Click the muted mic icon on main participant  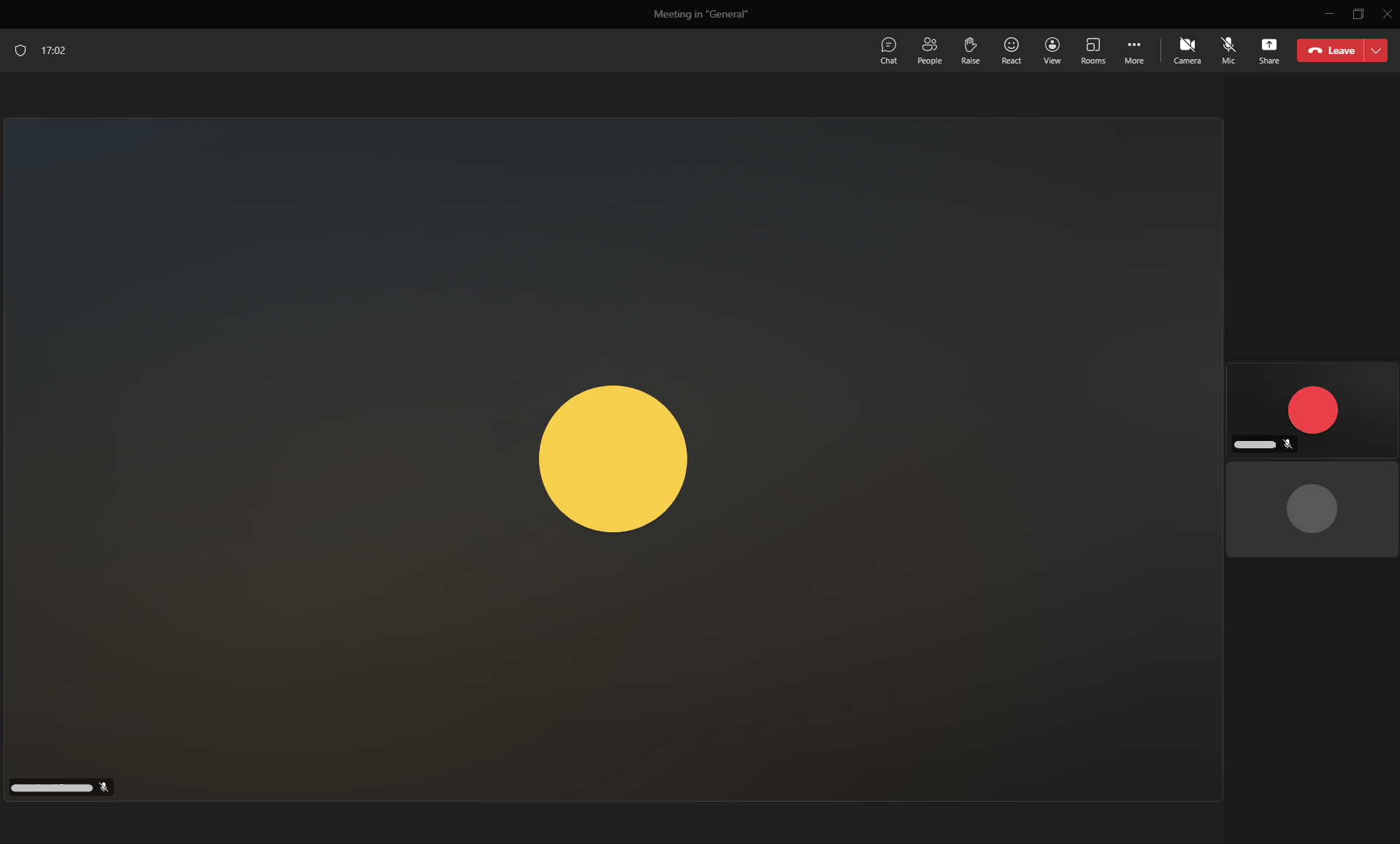[x=104, y=787]
